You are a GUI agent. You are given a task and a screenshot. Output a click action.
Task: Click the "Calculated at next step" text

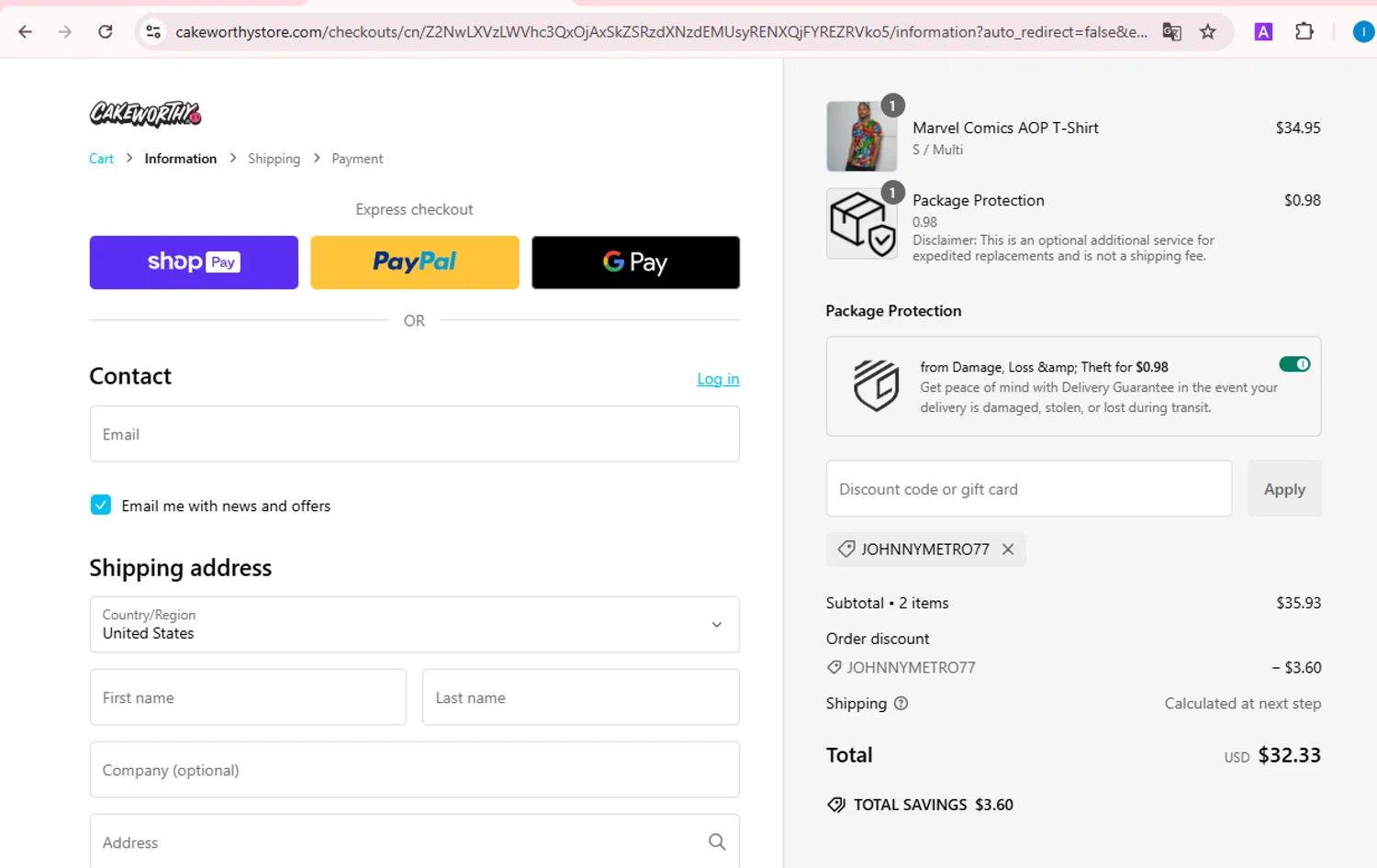pyautogui.click(x=1243, y=704)
